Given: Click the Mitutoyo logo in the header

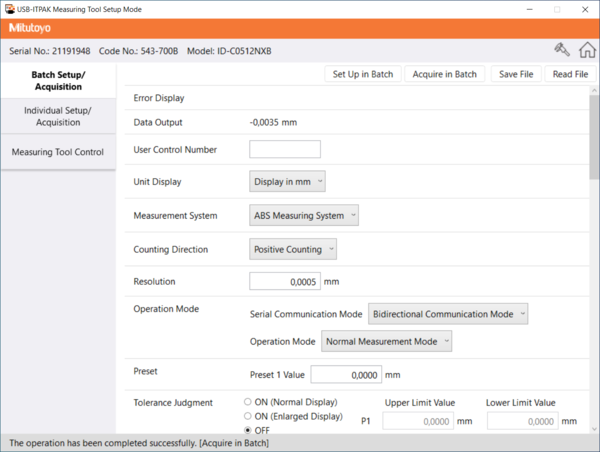Looking at the screenshot, I should [31, 28].
